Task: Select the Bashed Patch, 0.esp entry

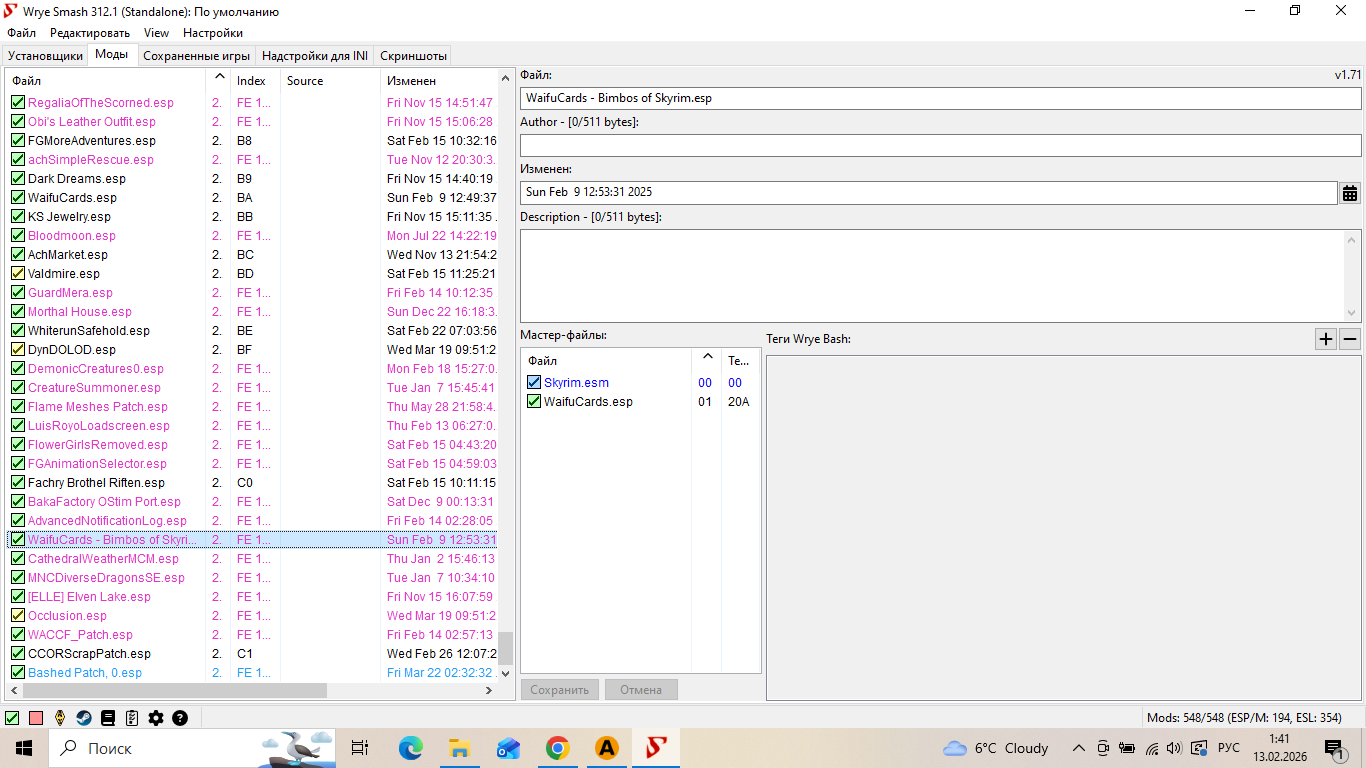Action: click(x=85, y=673)
